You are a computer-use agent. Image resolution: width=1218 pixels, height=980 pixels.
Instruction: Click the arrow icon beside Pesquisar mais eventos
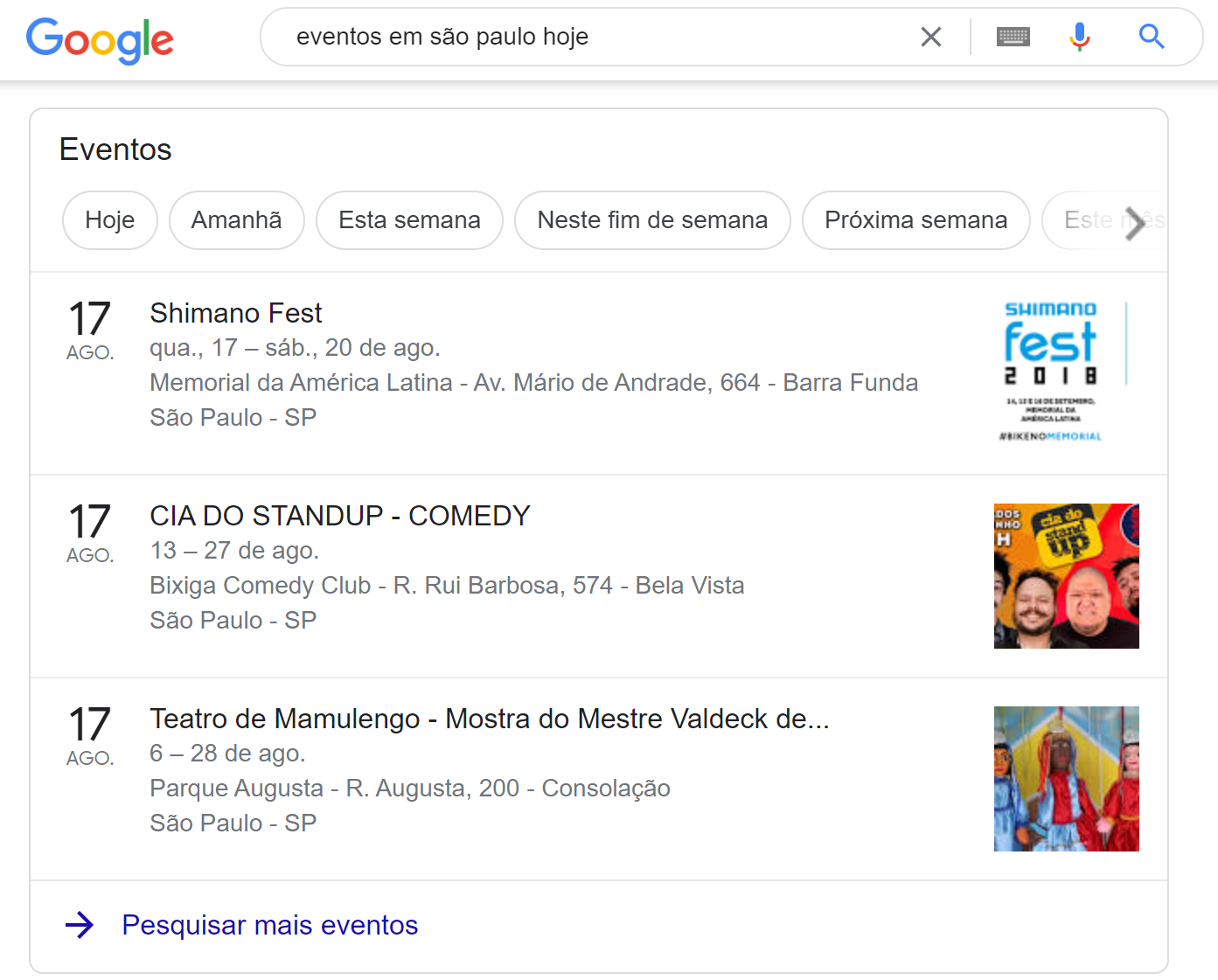(x=80, y=925)
